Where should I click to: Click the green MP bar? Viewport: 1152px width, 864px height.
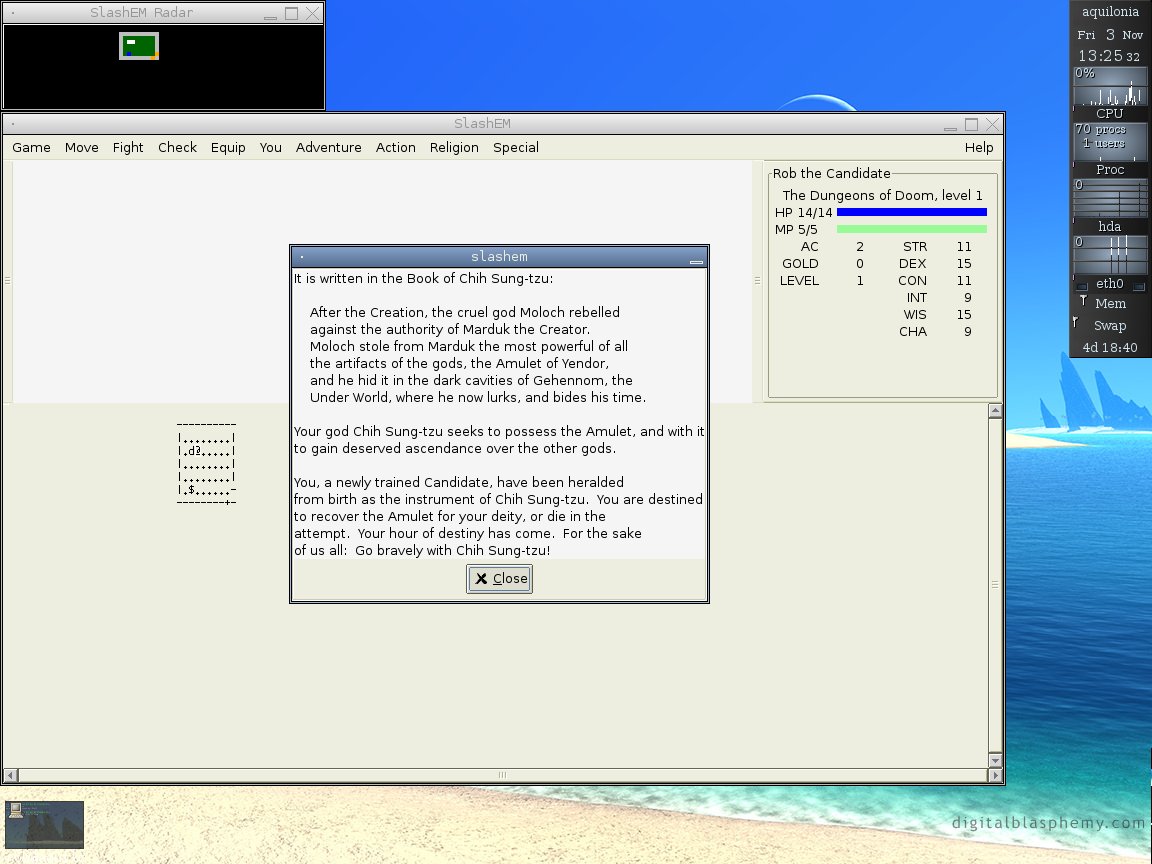911,229
